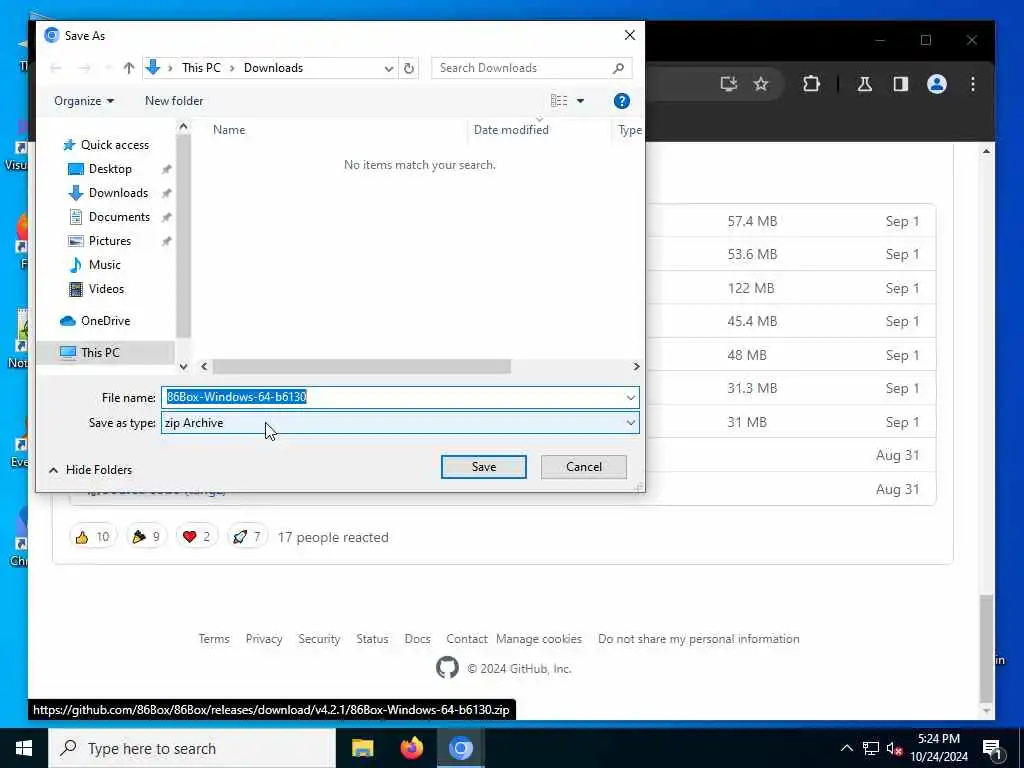Sort by Date modified column

(x=511, y=130)
